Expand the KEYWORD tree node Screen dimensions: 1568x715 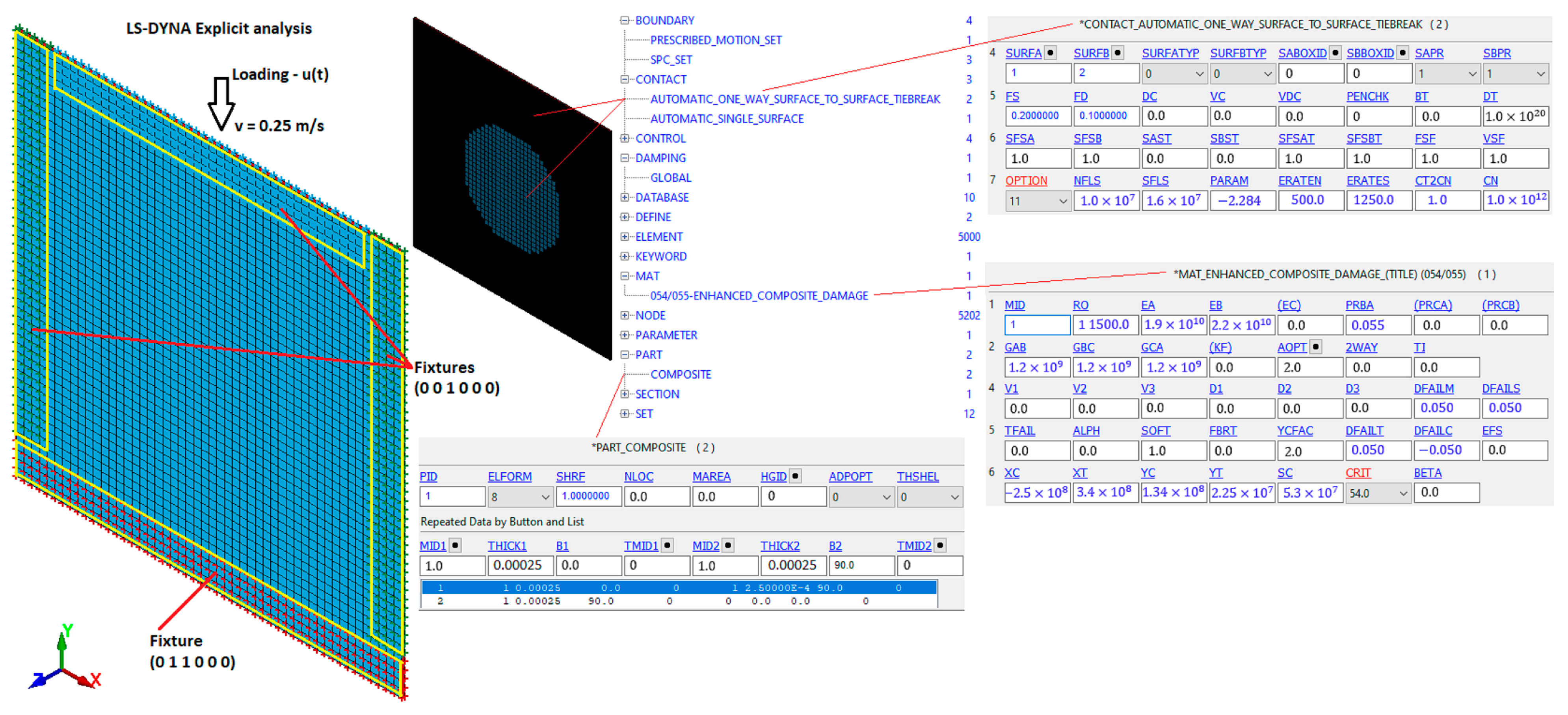[x=625, y=256]
